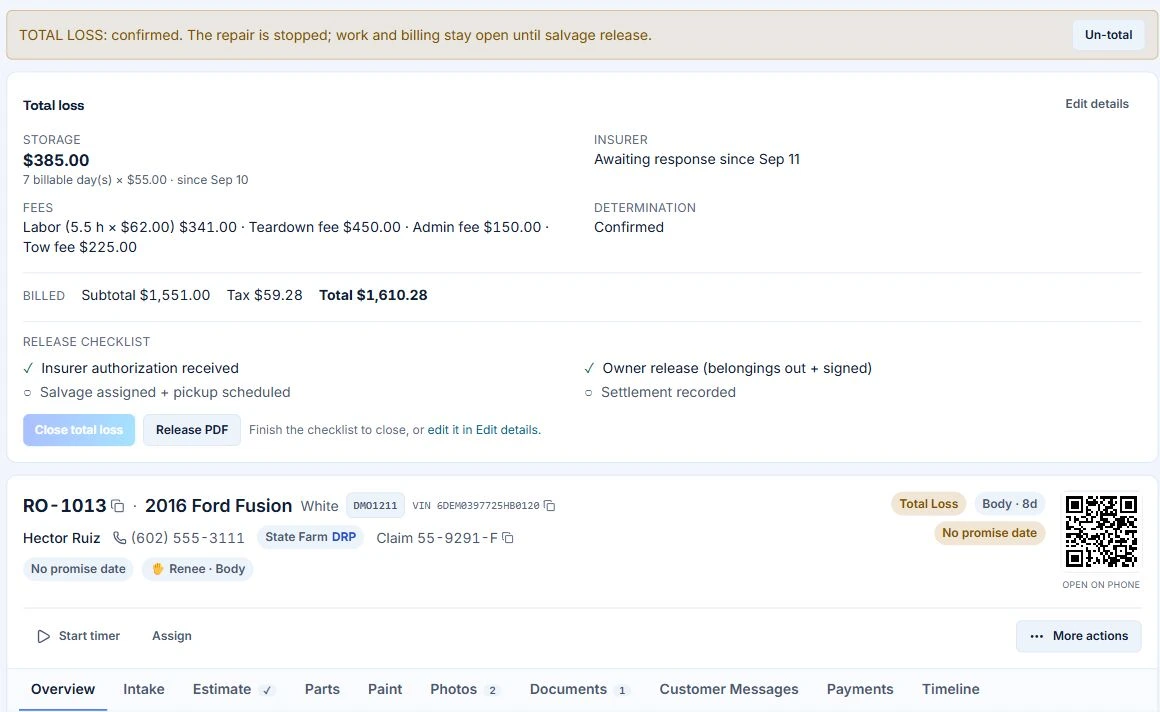
Task: Open the Customer Messages tab
Action: click(x=729, y=689)
